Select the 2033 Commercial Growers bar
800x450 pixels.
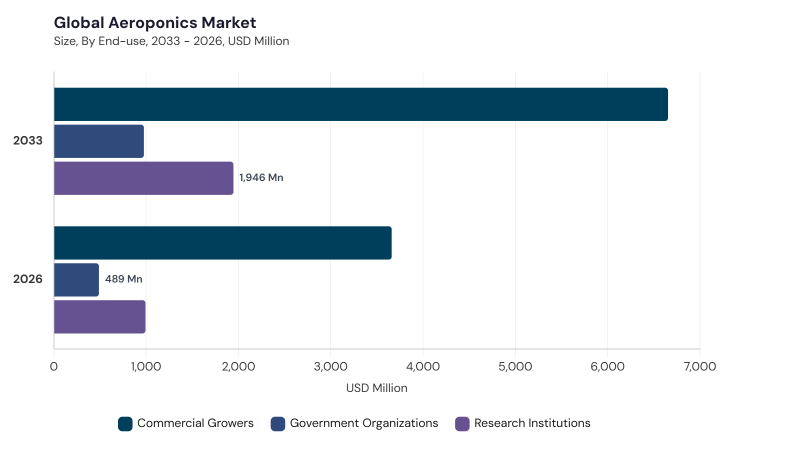click(361, 105)
